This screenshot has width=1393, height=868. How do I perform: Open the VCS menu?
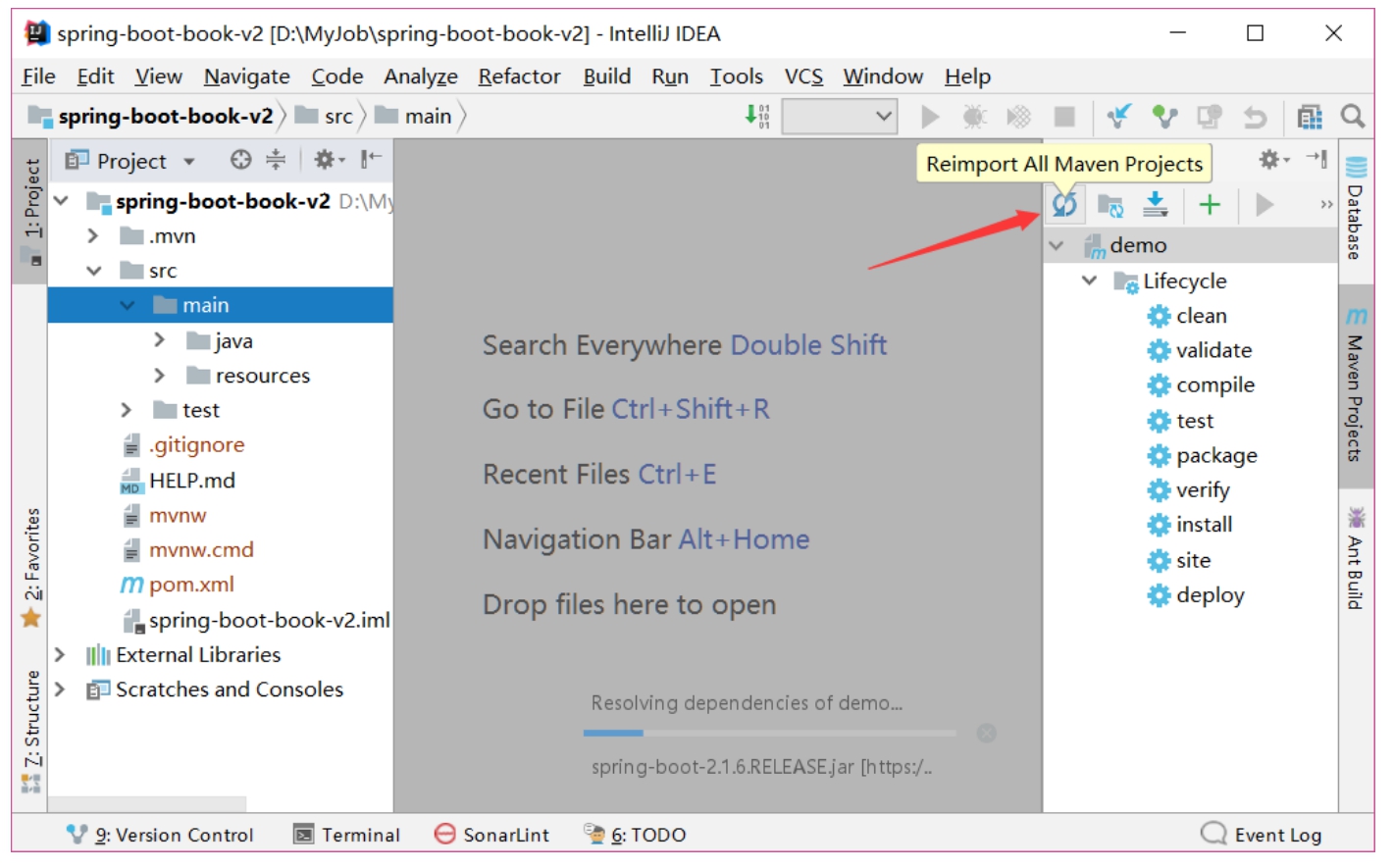(803, 77)
